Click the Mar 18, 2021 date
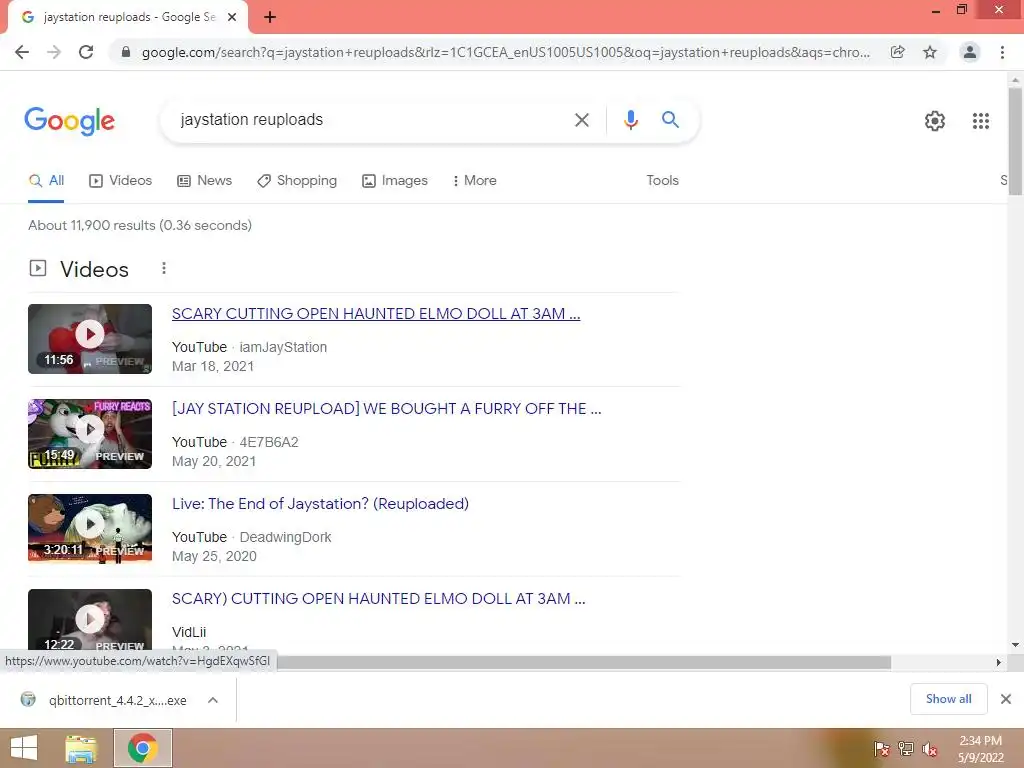 (x=213, y=366)
